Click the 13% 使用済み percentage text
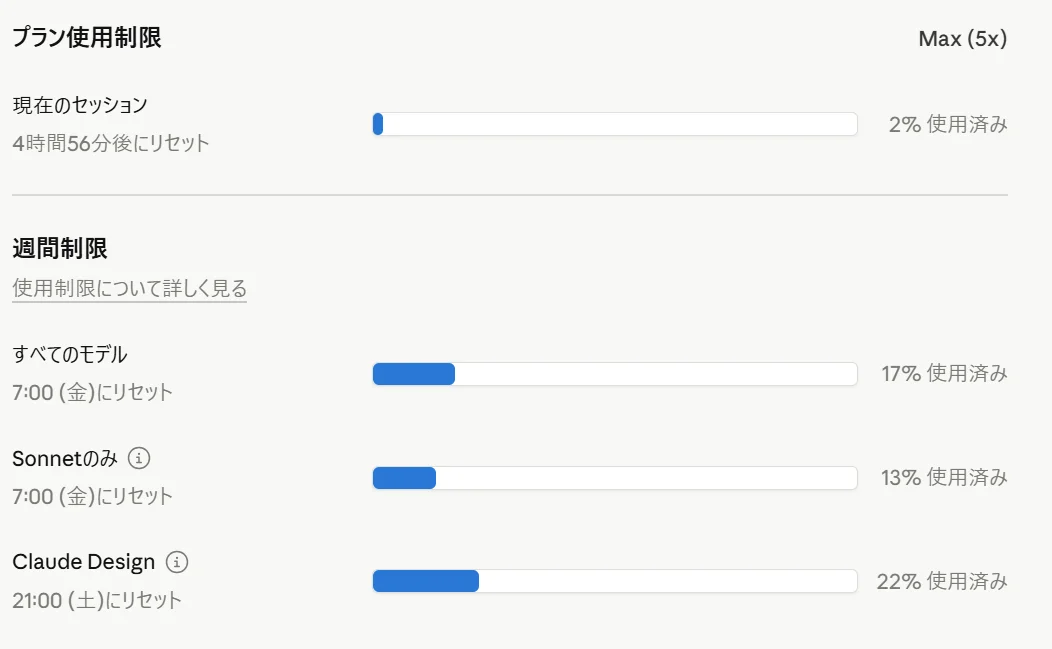This screenshot has height=649, width=1052. pos(944,478)
